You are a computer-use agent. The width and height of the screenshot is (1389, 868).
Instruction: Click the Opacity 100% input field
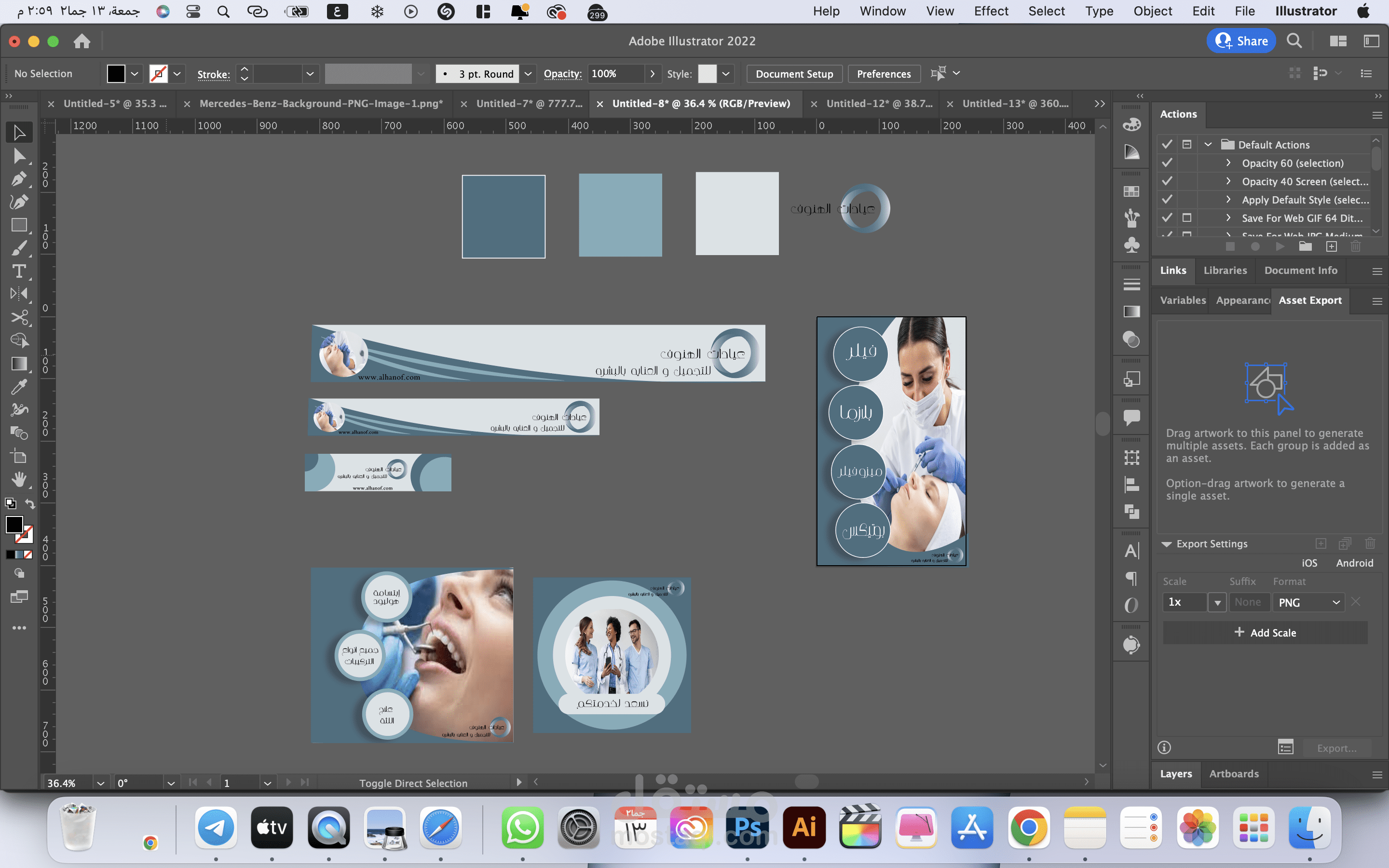click(615, 73)
